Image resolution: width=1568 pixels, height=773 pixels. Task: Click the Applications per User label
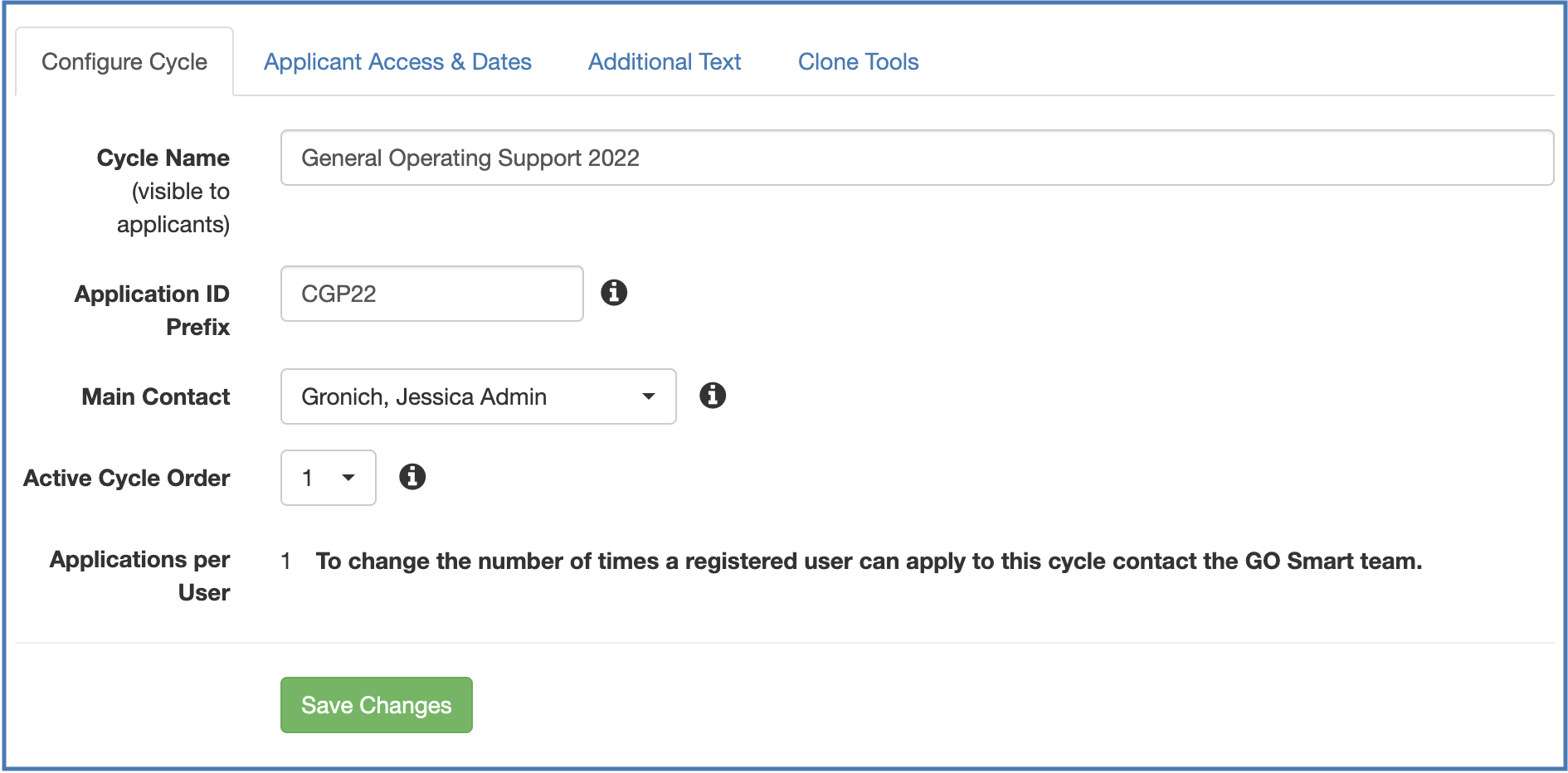[x=140, y=576]
